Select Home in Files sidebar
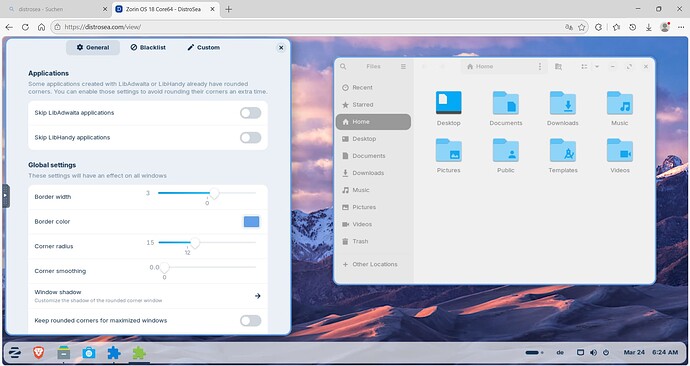The height and width of the screenshot is (366, 690). point(374,122)
